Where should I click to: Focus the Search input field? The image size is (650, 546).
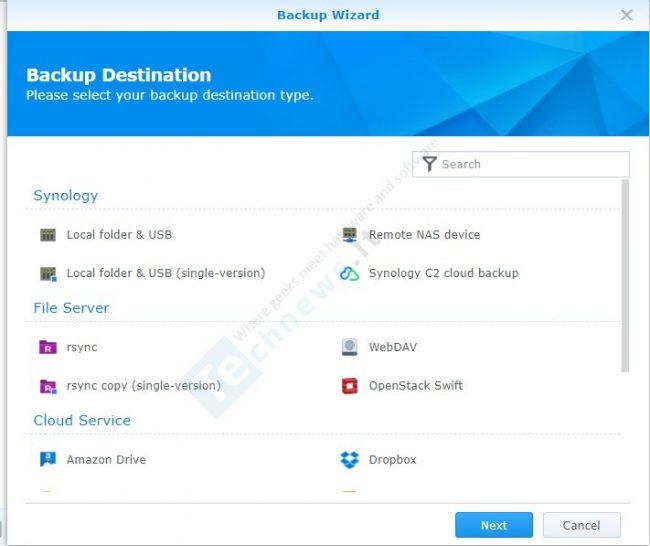521,164
